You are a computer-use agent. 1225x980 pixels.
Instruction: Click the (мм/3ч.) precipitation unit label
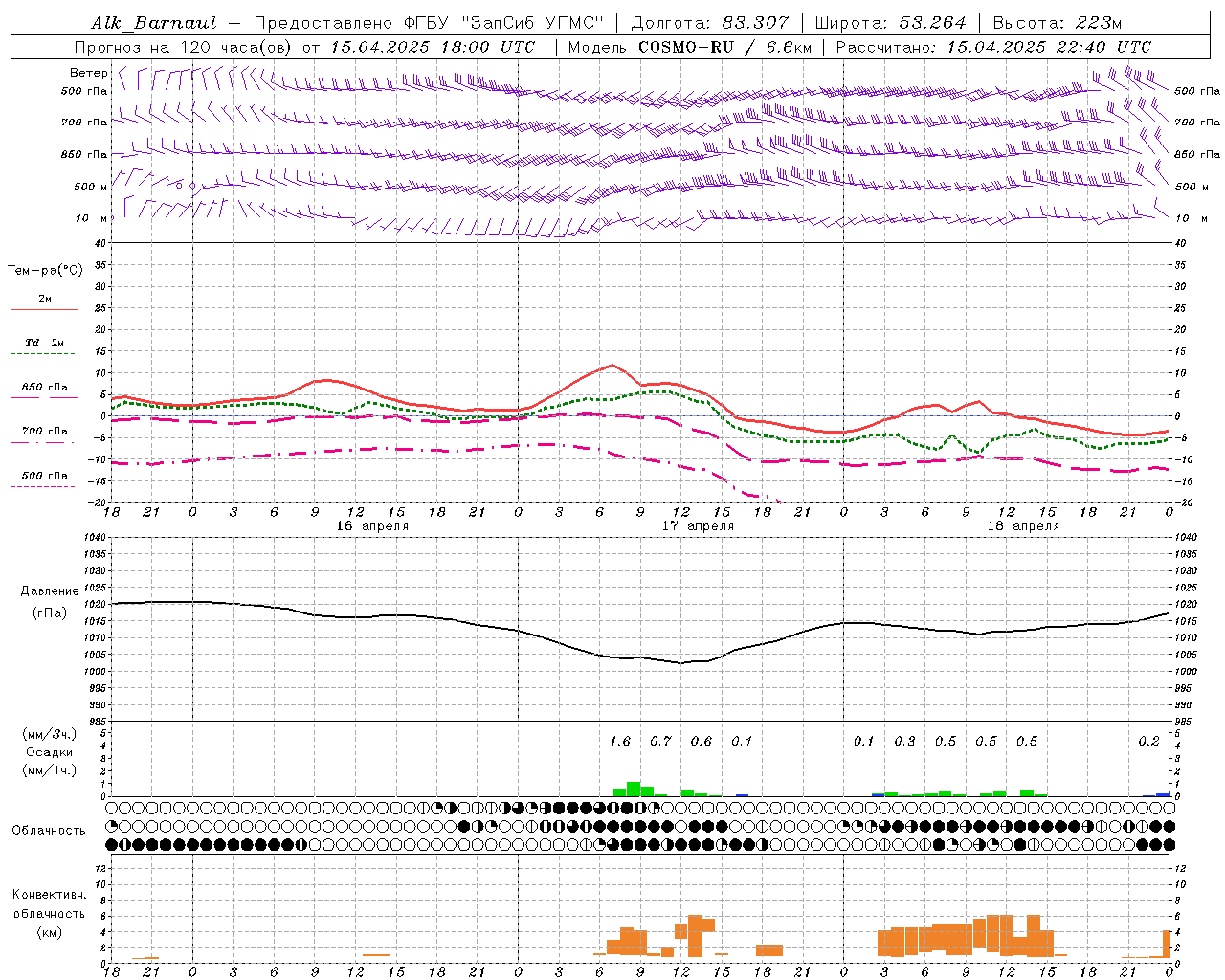pyautogui.click(x=50, y=734)
